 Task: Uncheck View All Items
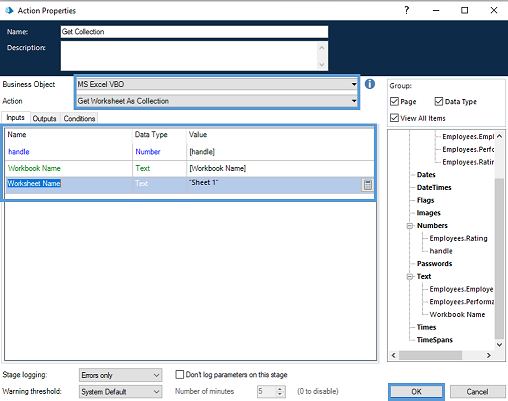pos(394,118)
